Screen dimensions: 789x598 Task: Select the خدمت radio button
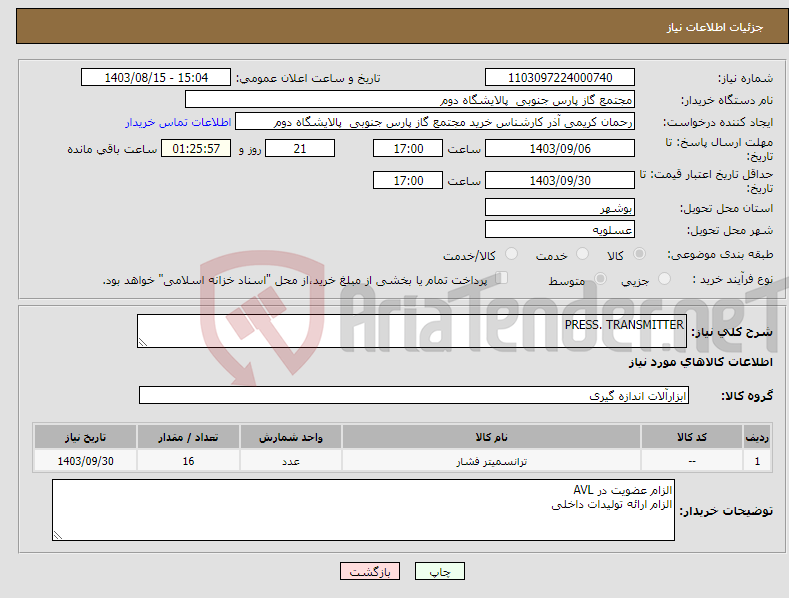coord(582,254)
